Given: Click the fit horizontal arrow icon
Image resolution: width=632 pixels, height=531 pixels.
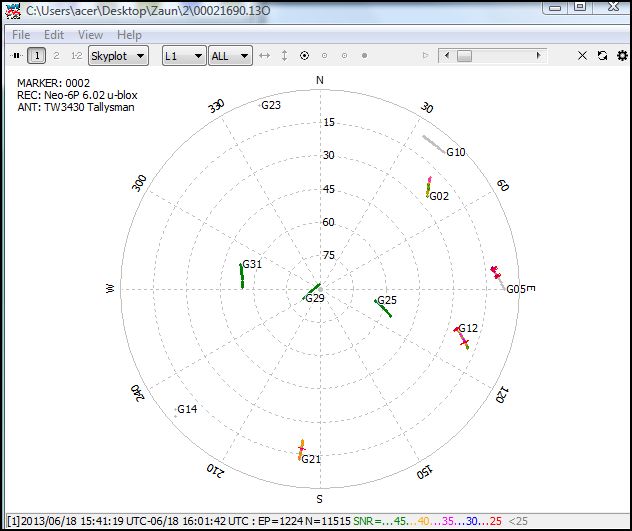Looking at the screenshot, I should tap(265, 56).
